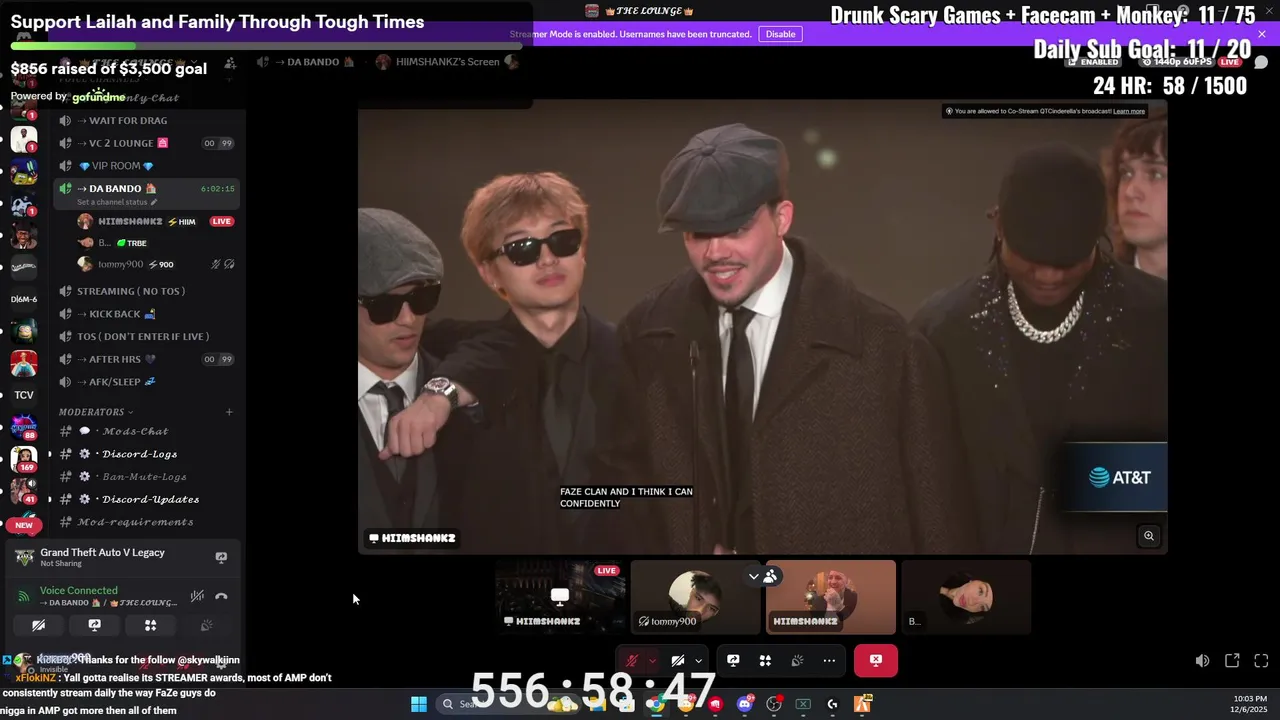The image size is (1280, 720).
Task: Open the WAIT FOR DRAG voice channel
Action: click(147, 120)
